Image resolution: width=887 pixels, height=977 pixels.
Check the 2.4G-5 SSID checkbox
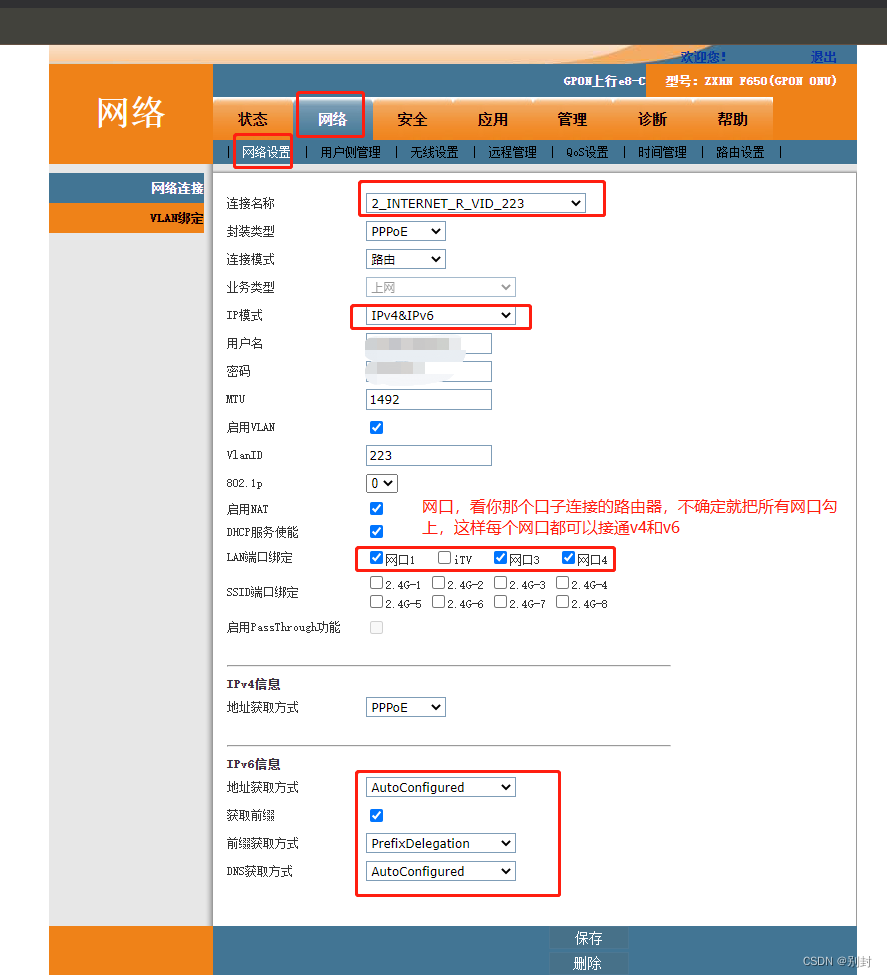[376, 601]
